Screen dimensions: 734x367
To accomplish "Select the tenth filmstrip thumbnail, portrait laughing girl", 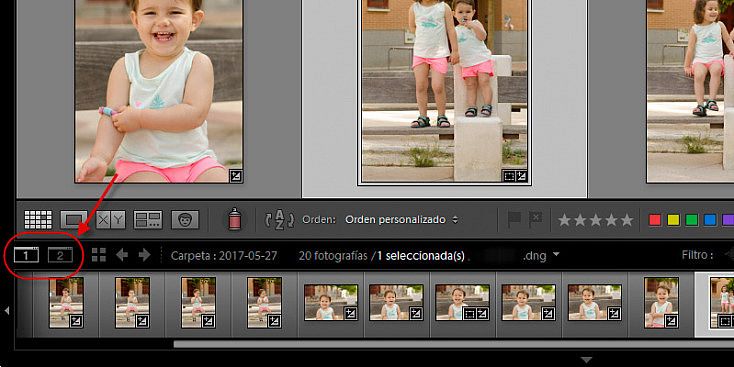I will pyautogui.click(x=661, y=302).
